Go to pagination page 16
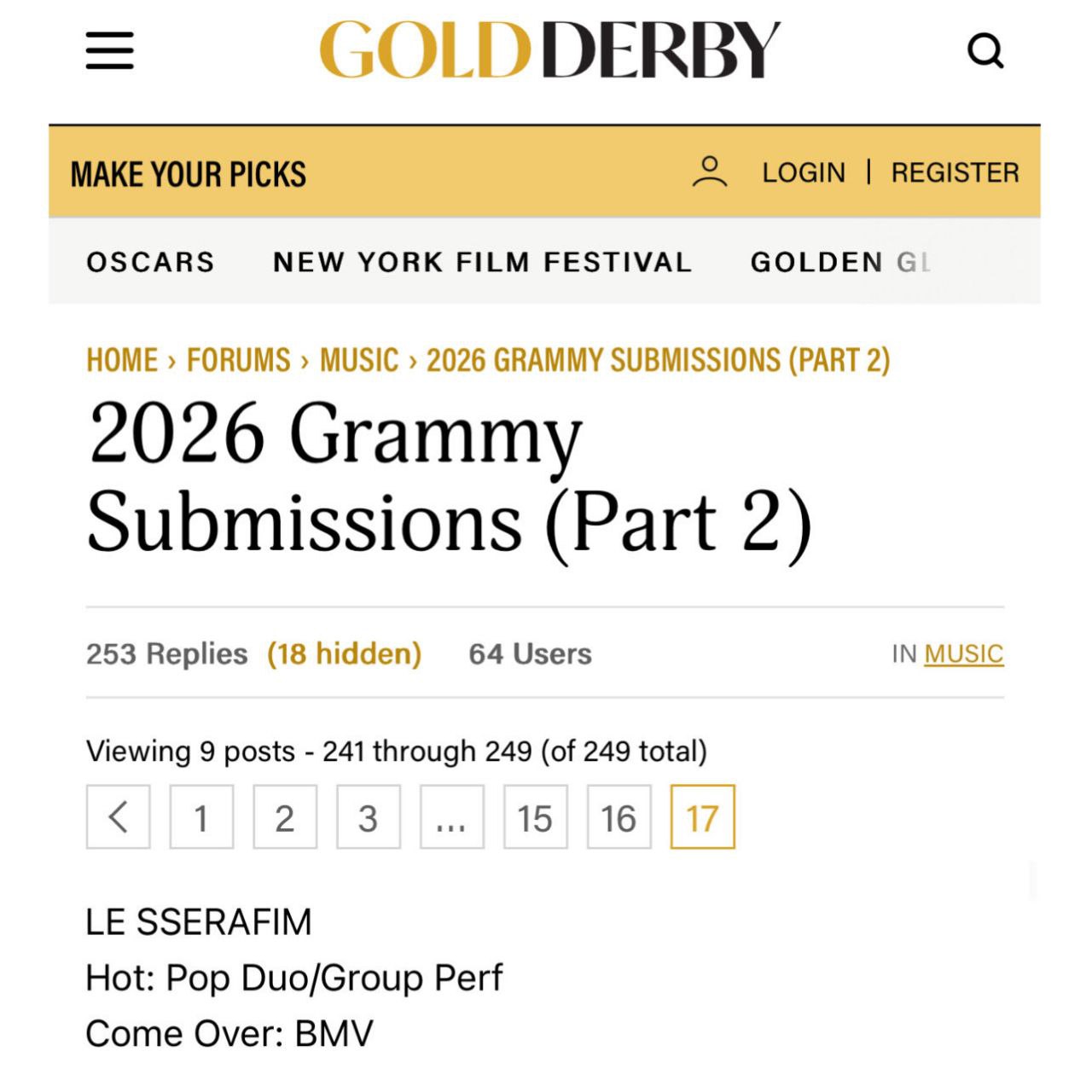The image size is (1092, 1092). [619, 817]
